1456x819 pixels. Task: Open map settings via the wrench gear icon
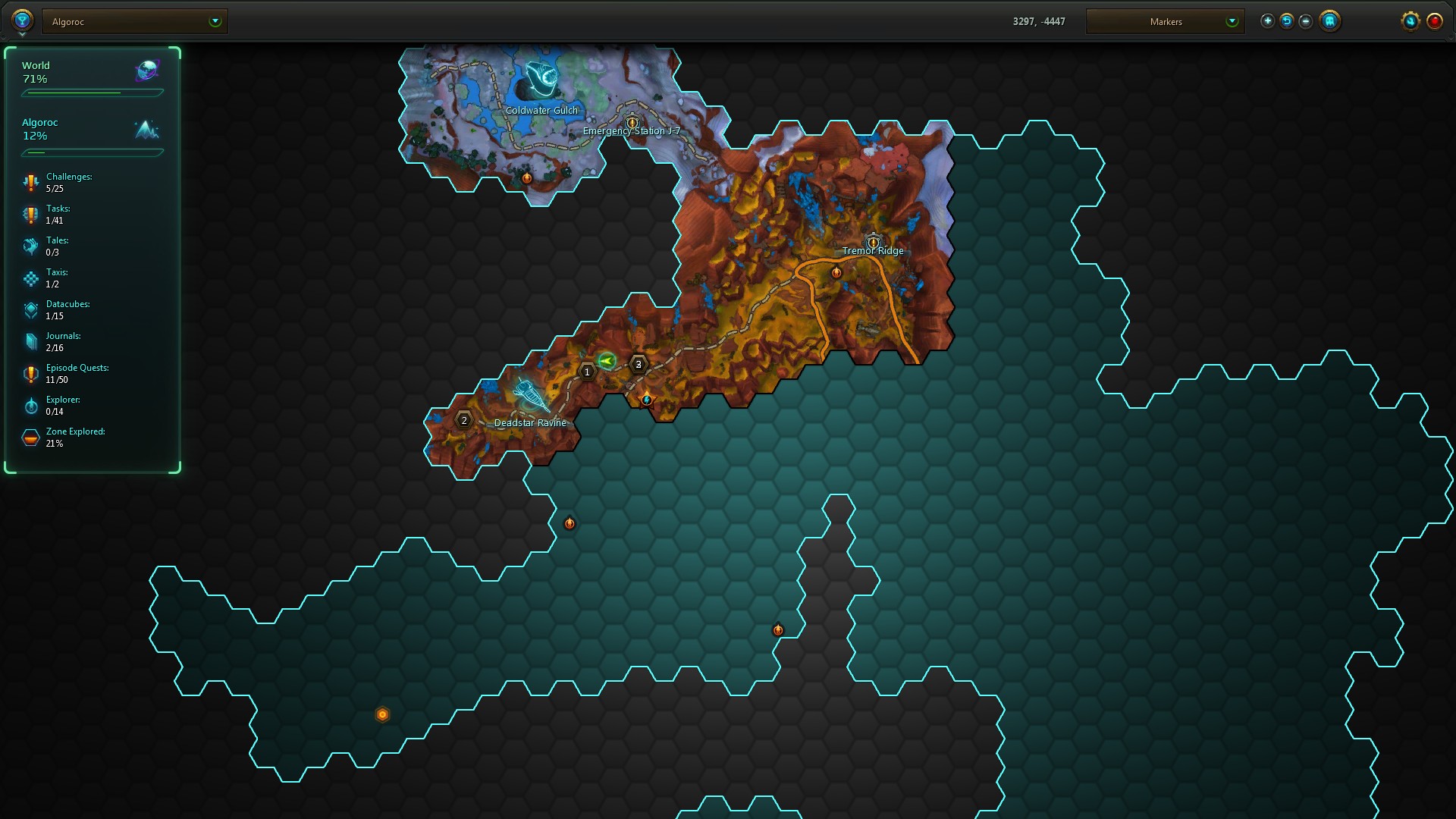coord(1410,21)
